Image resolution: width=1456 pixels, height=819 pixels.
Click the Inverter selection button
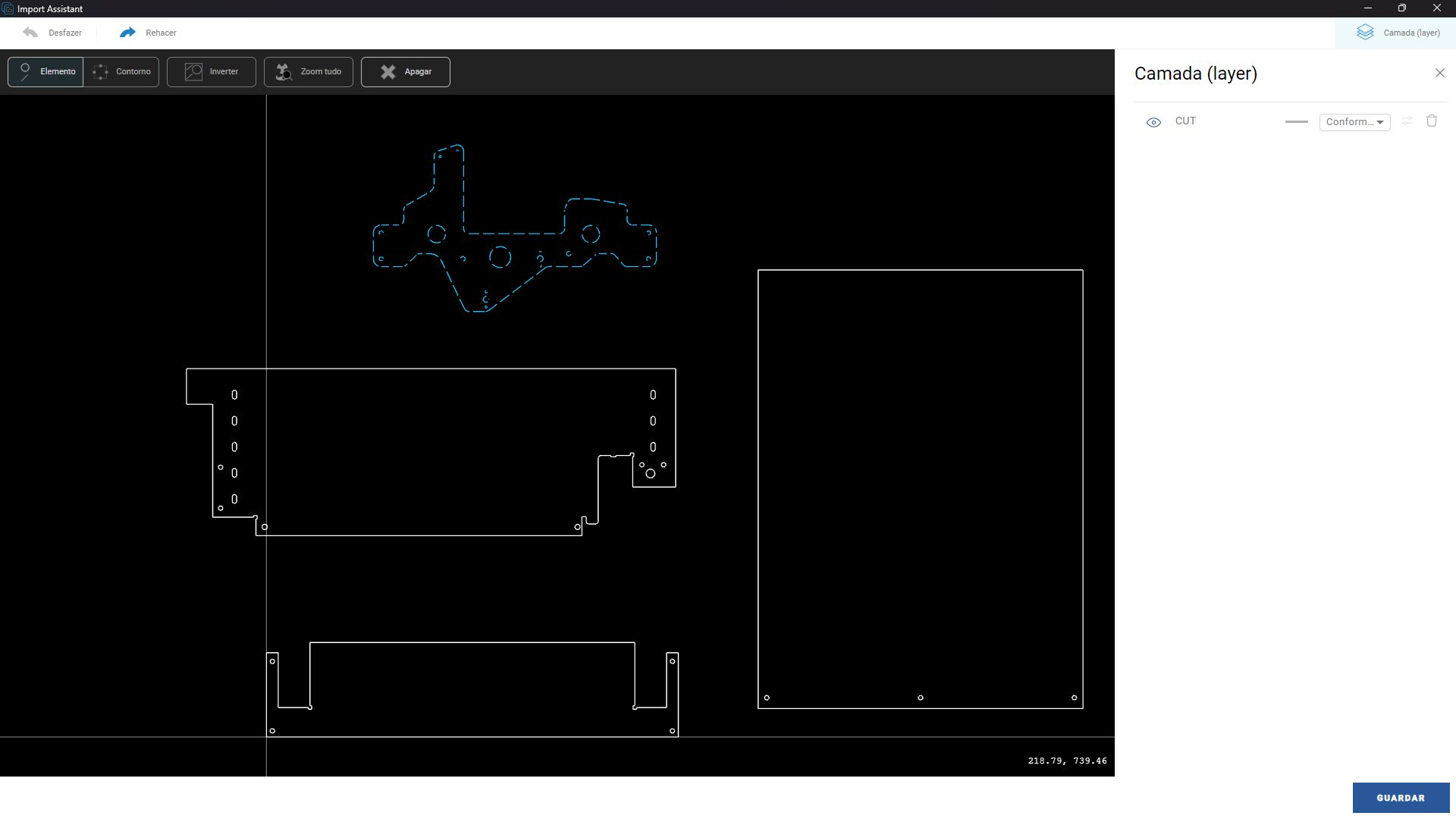(212, 72)
